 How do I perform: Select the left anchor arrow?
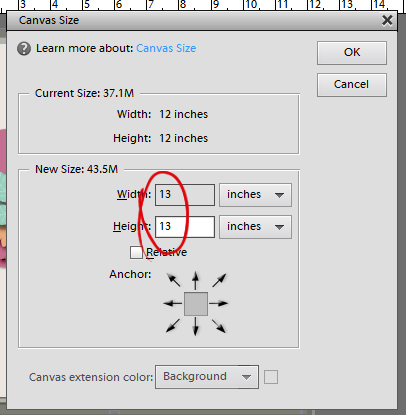tap(173, 303)
